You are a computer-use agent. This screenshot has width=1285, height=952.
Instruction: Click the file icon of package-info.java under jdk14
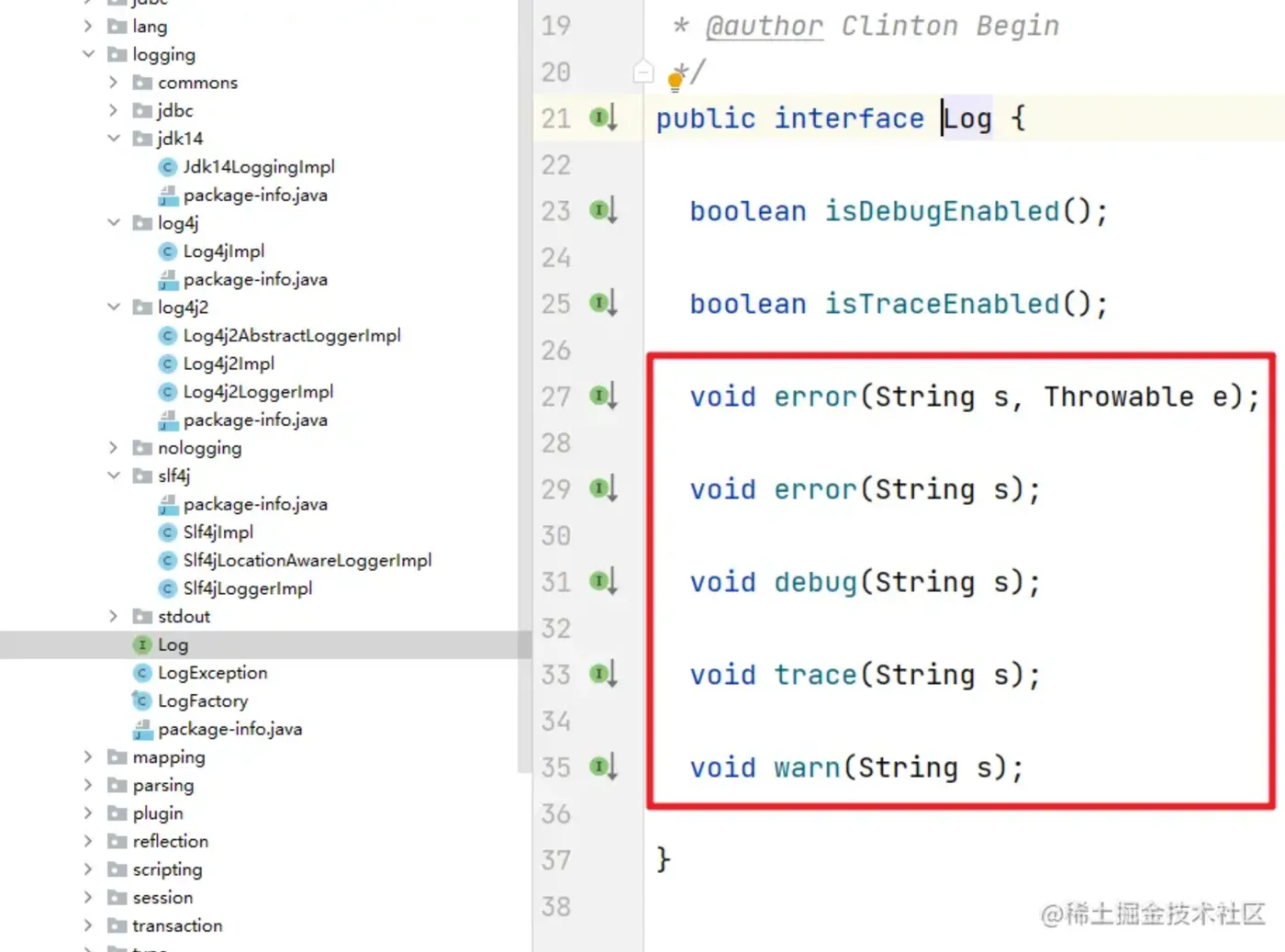[x=168, y=196]
